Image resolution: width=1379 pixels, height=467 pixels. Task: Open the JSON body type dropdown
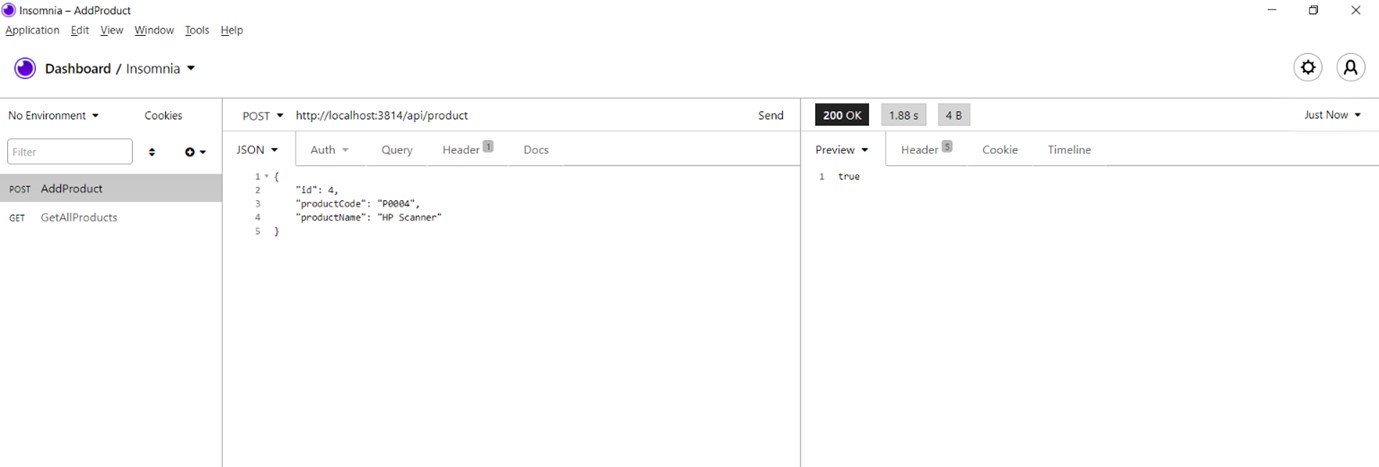pyautogui.click(x=257, y=150)
